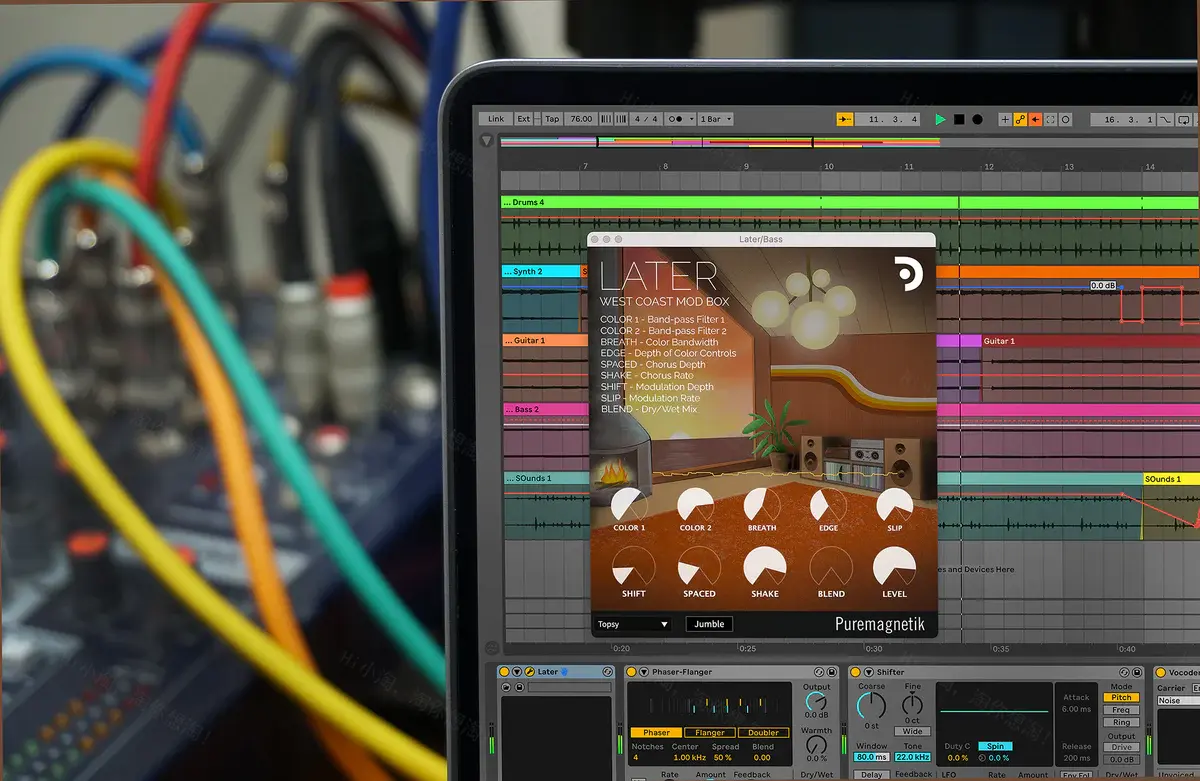Click the Automation Arm icon
The image size is (1200, 781).
click(1021, 119)
